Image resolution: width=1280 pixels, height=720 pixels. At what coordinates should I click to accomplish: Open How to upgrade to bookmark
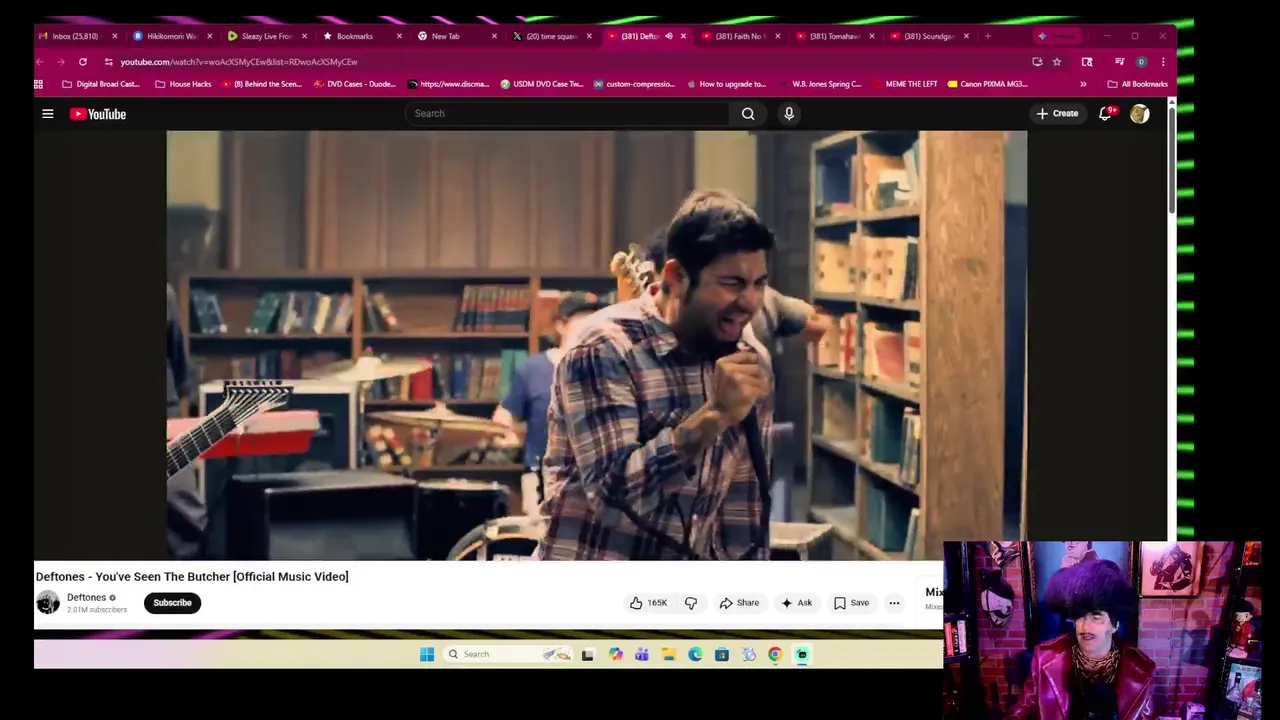tap(726, 84)
